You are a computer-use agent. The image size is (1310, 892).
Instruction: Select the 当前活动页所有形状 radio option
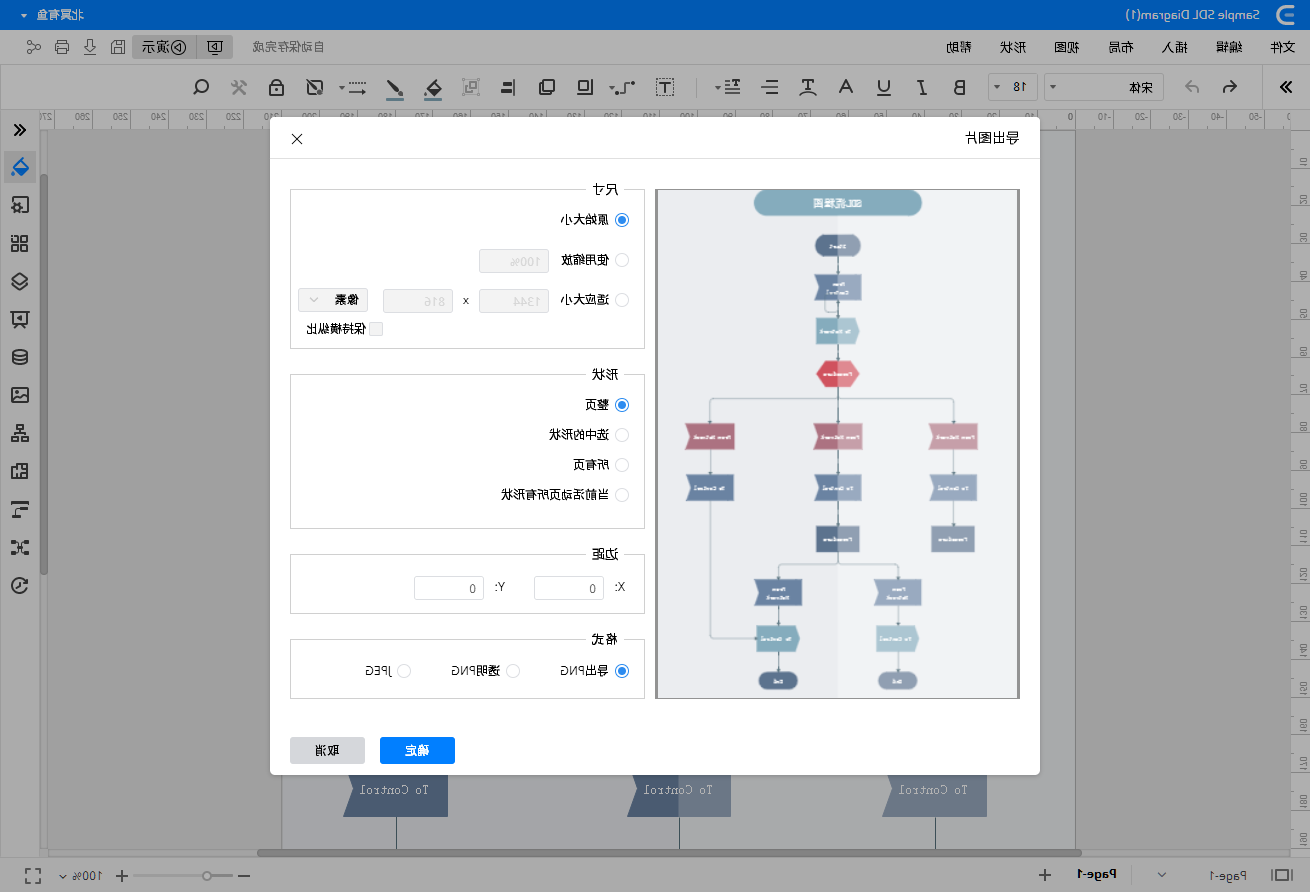(621, 495)
